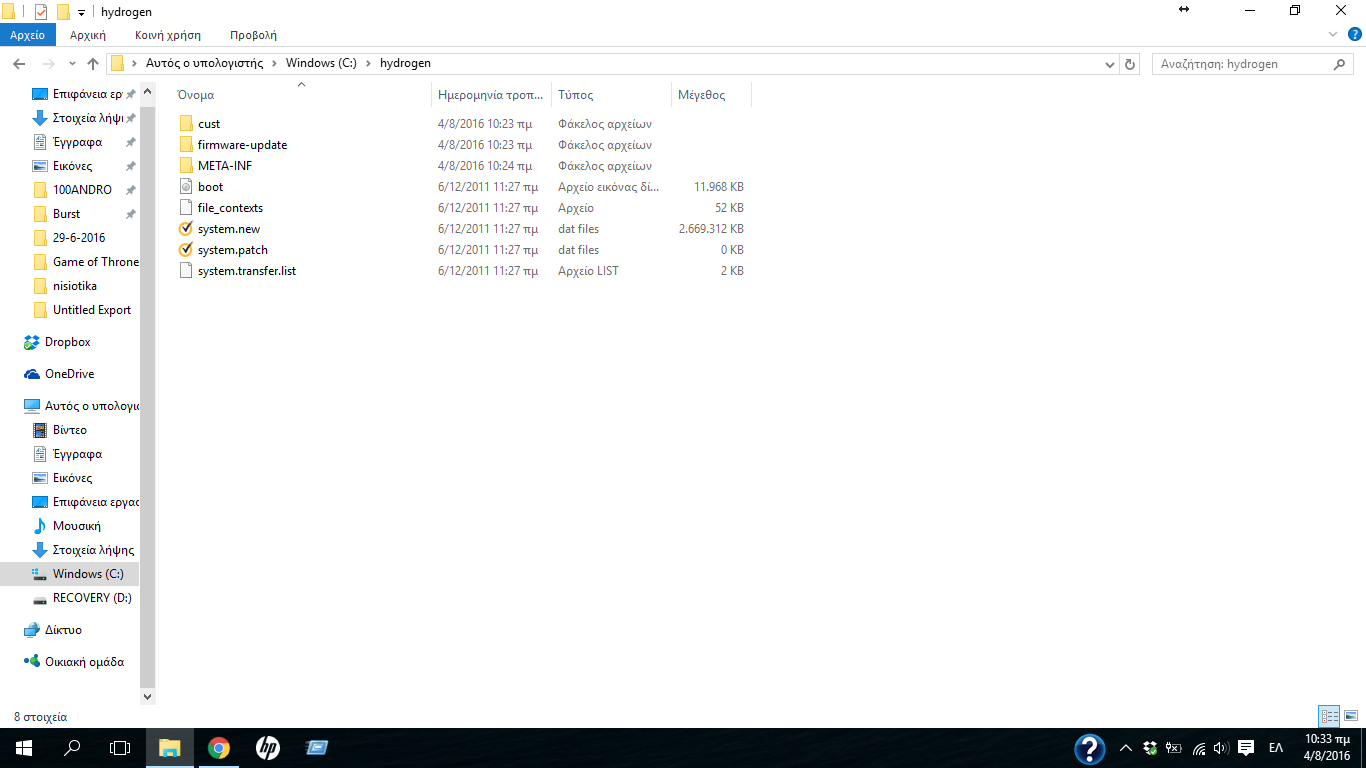1366x768 pixels.
Task: Click Windows (C:) in the breadcrumb path
Action: (x=320, y=63)
